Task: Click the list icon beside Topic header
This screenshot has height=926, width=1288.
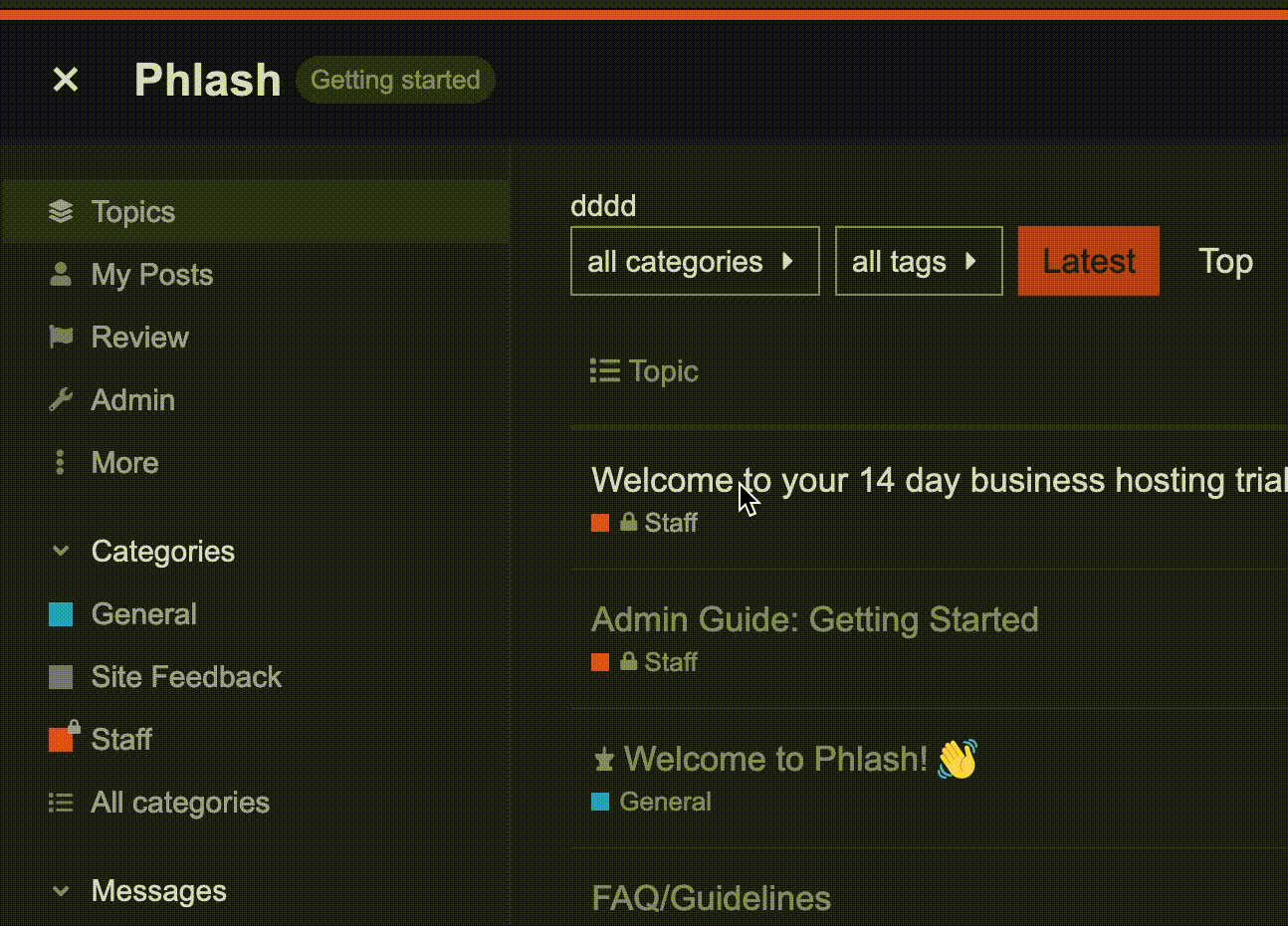Action: (x=604, y=370)
